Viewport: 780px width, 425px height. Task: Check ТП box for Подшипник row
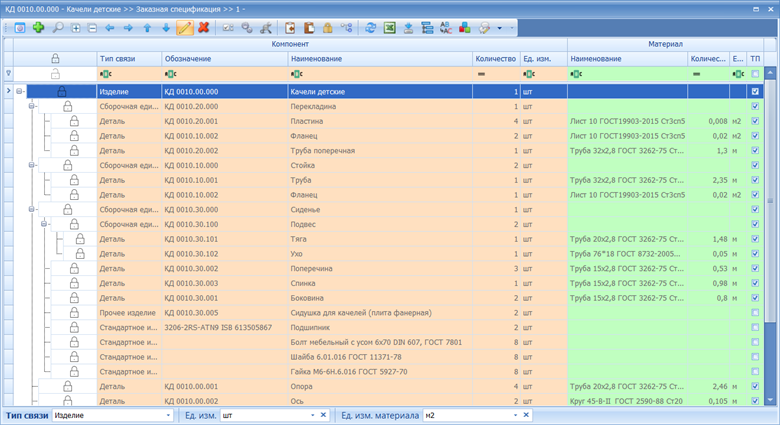(755, 327)
